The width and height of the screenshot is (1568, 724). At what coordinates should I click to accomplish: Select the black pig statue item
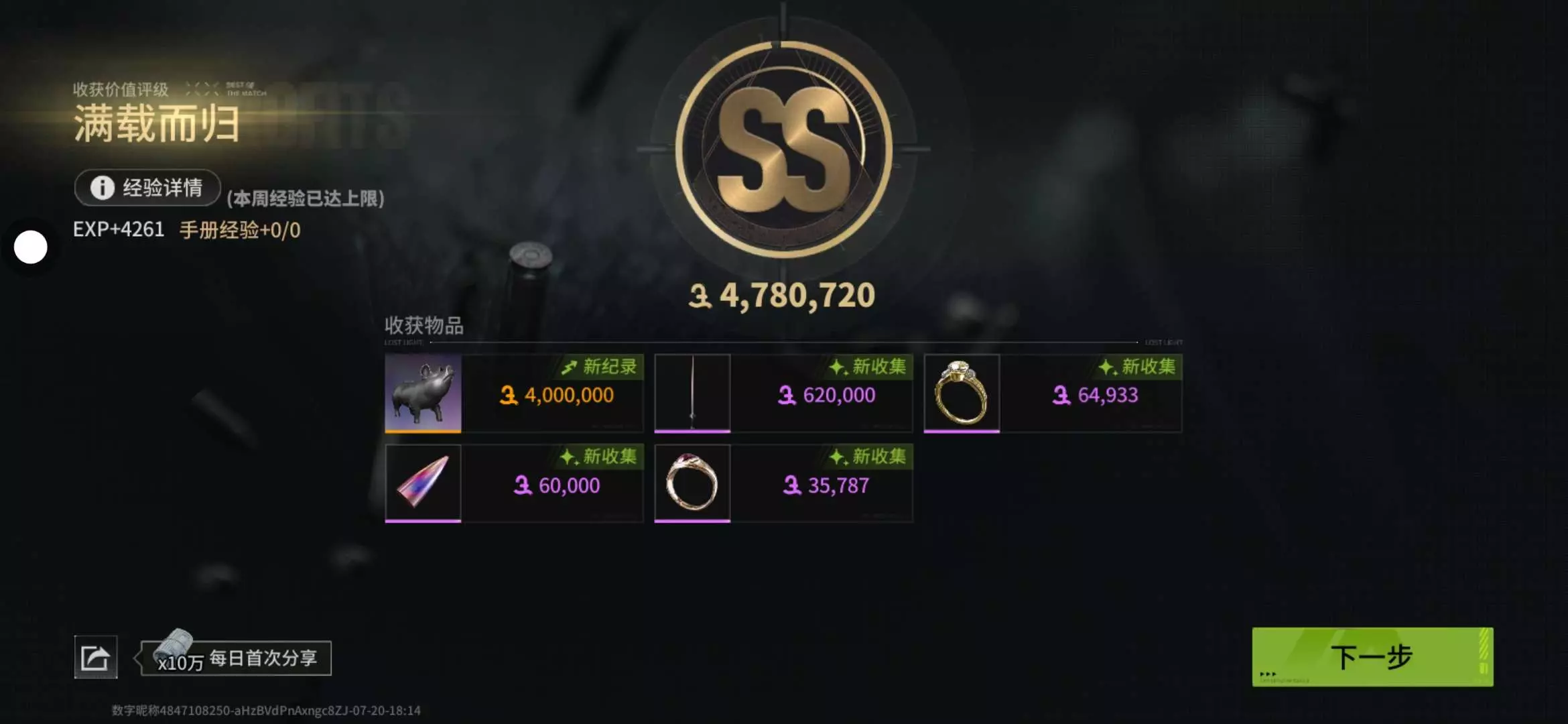tap(423, 394)
